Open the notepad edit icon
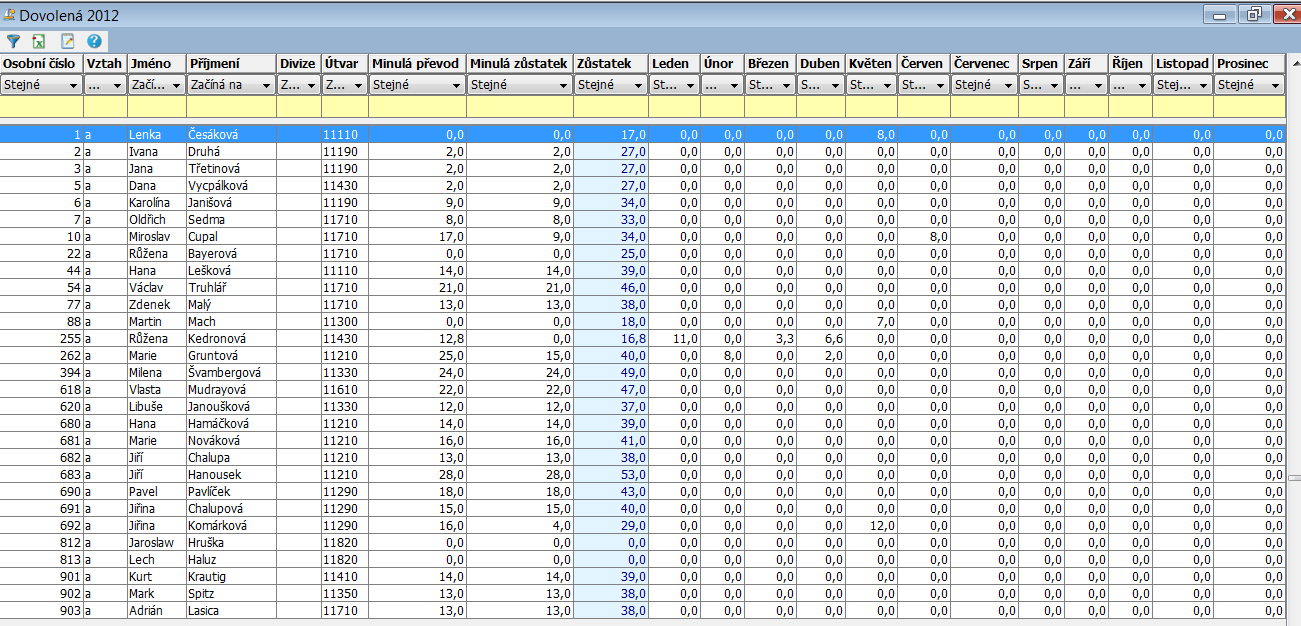Screen dimensions: 1301x626 [x=67, y=42]
